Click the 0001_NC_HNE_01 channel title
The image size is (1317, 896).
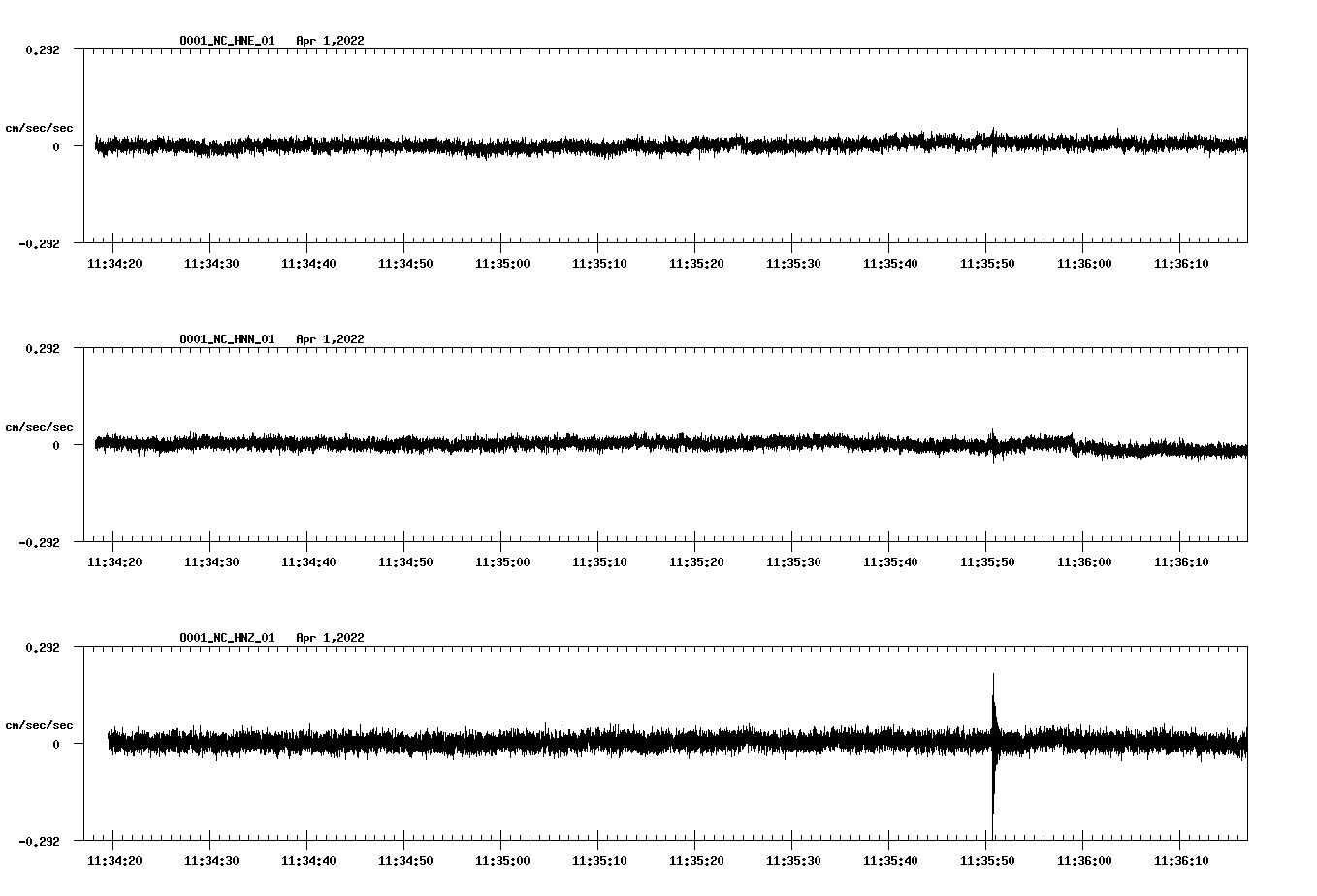point(227,41)
